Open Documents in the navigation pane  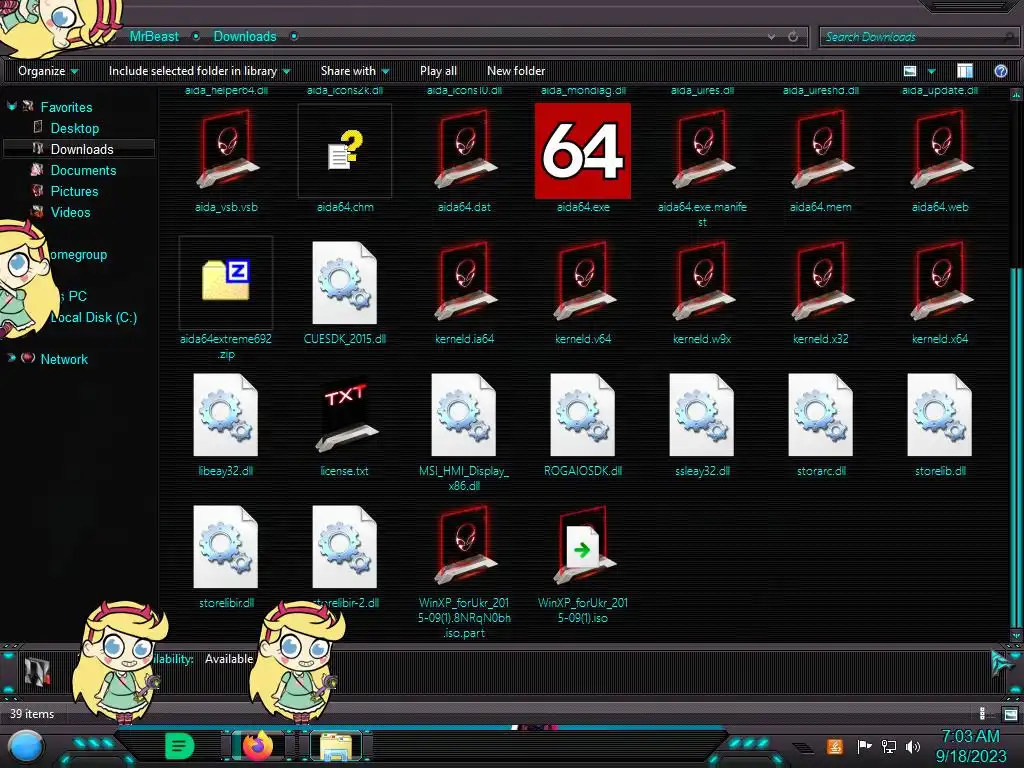click(84, 170)
